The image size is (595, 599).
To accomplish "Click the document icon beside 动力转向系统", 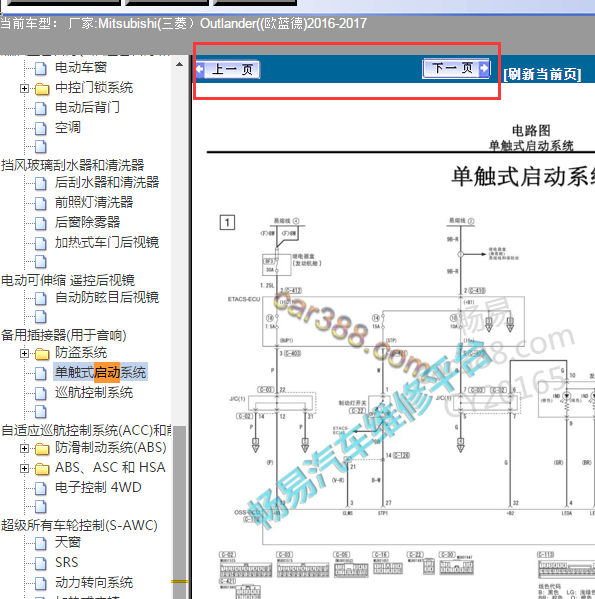I will click(40, 583).
